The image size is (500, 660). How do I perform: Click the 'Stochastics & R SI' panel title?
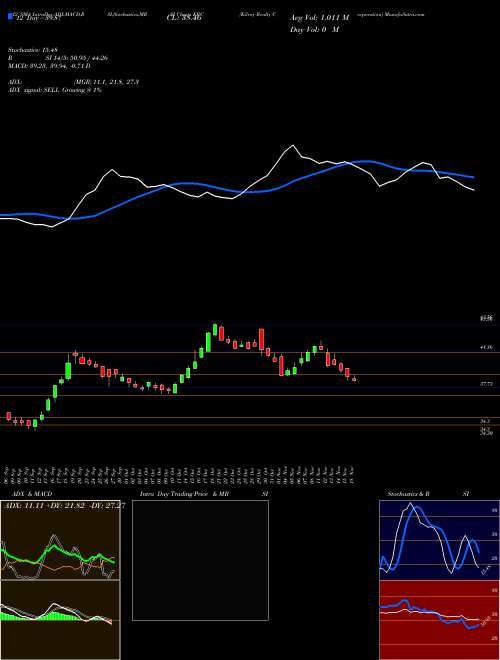point(427,494)
